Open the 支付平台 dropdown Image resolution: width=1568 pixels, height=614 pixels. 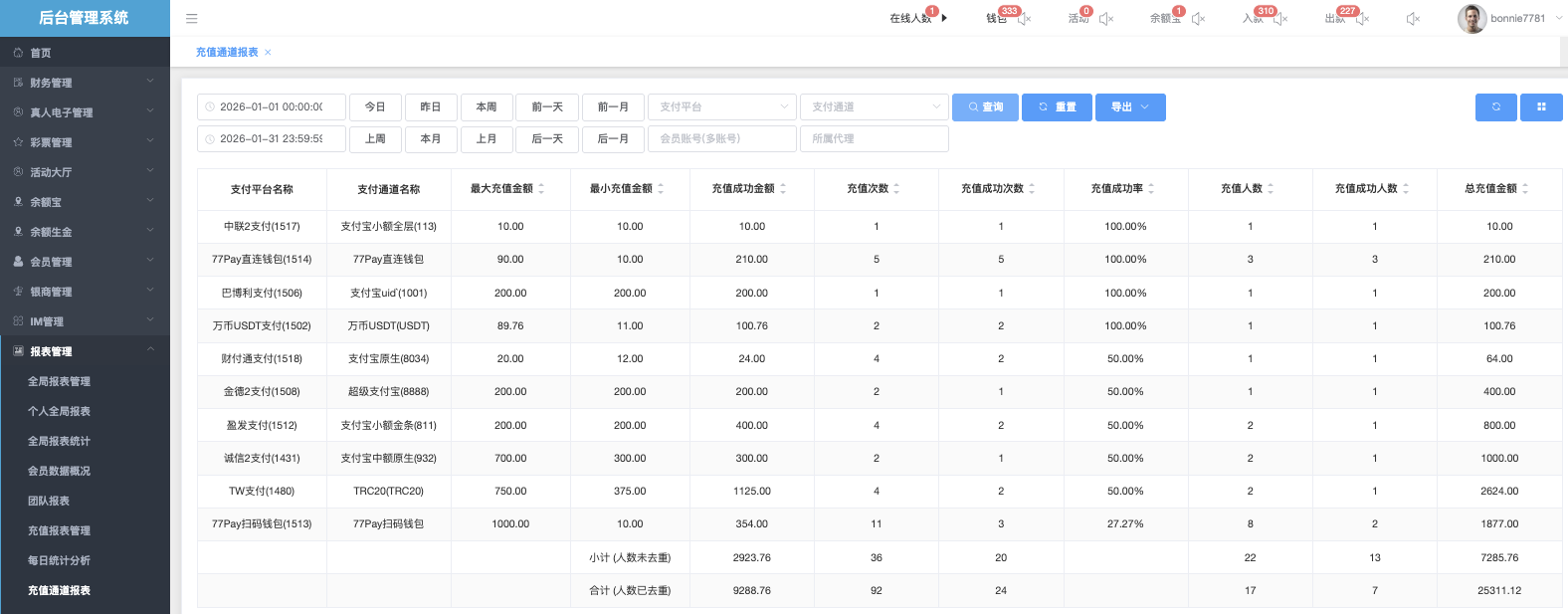(722, 106)
